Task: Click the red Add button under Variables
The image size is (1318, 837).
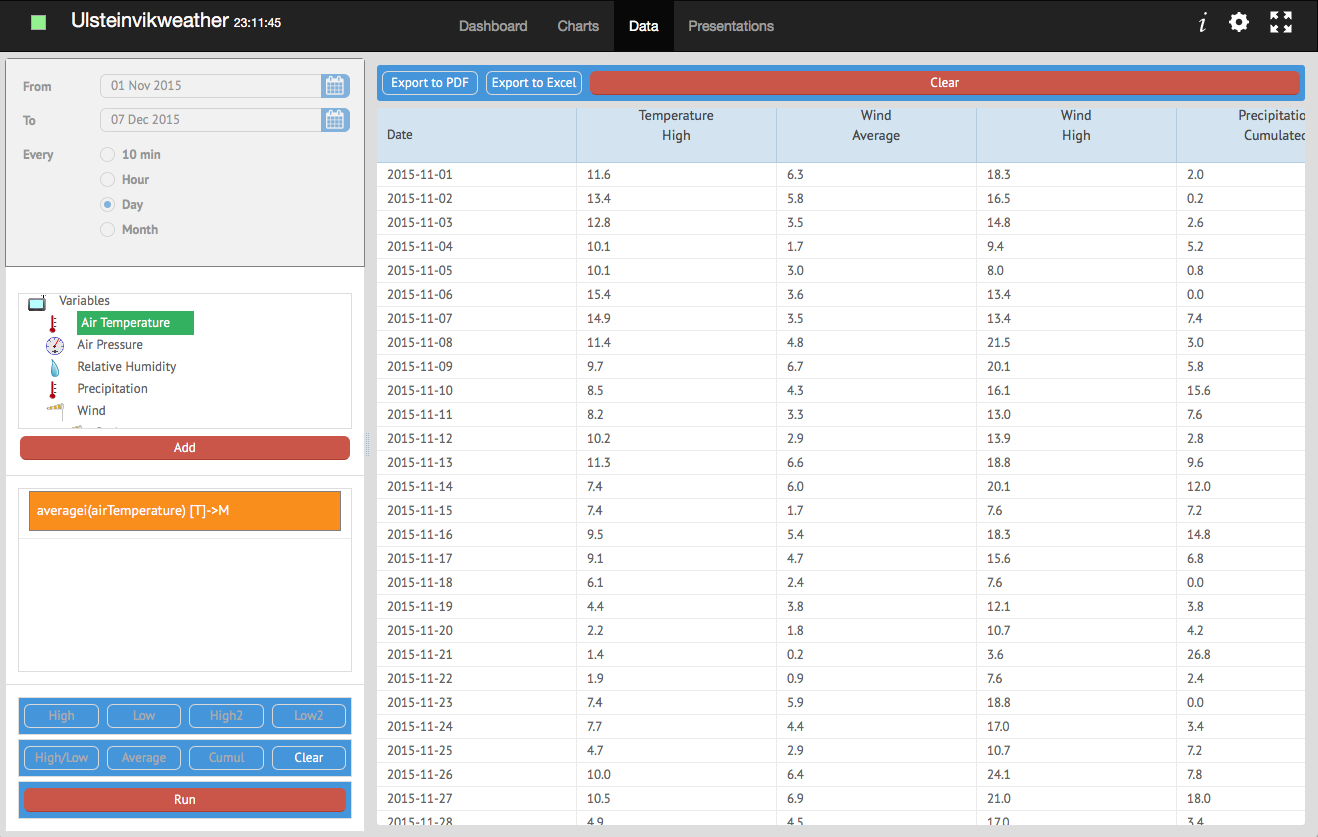Action: (185, 448)
